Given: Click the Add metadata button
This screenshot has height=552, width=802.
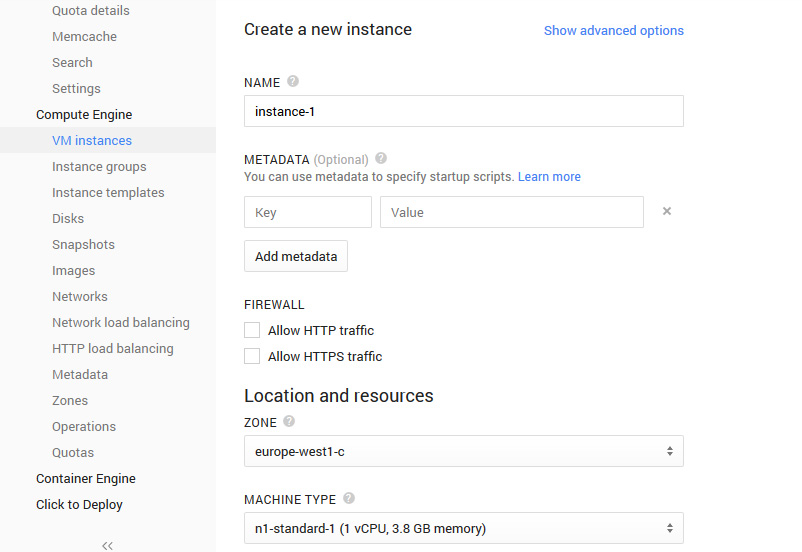Looking at the screenshot, I should 296,256.
